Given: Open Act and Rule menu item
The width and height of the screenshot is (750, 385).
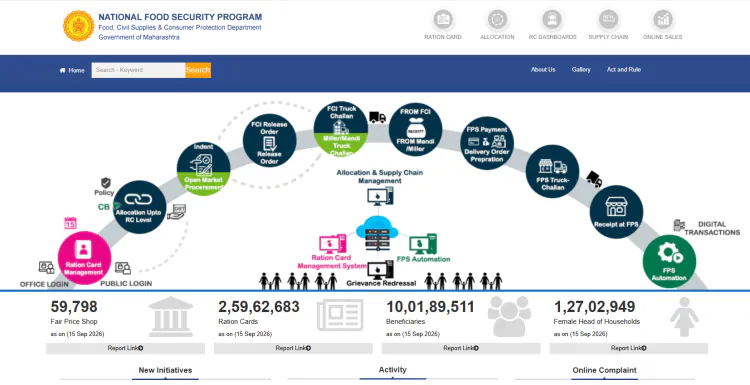Looking at the screenshot, I should 624,70.
